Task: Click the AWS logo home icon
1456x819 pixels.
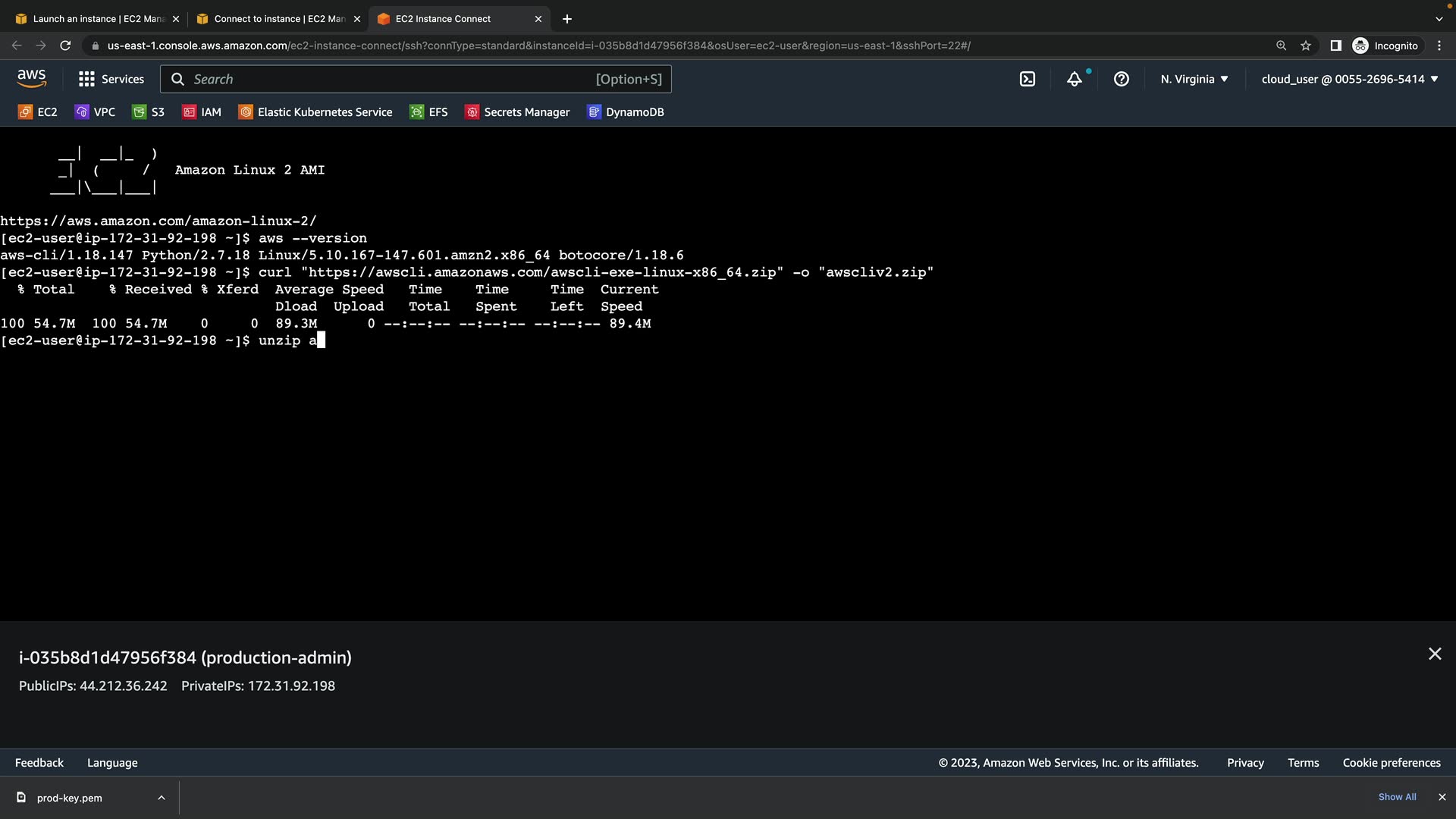Action: pyautogui.click(x=32, y=79)
